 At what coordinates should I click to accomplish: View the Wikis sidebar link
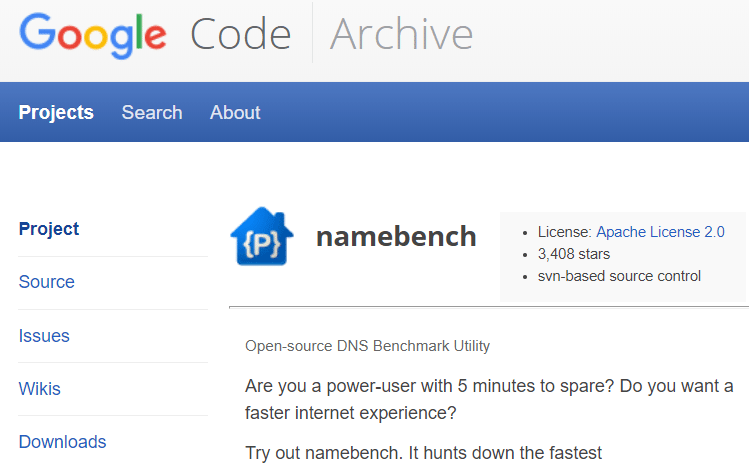tap(40, 389)
